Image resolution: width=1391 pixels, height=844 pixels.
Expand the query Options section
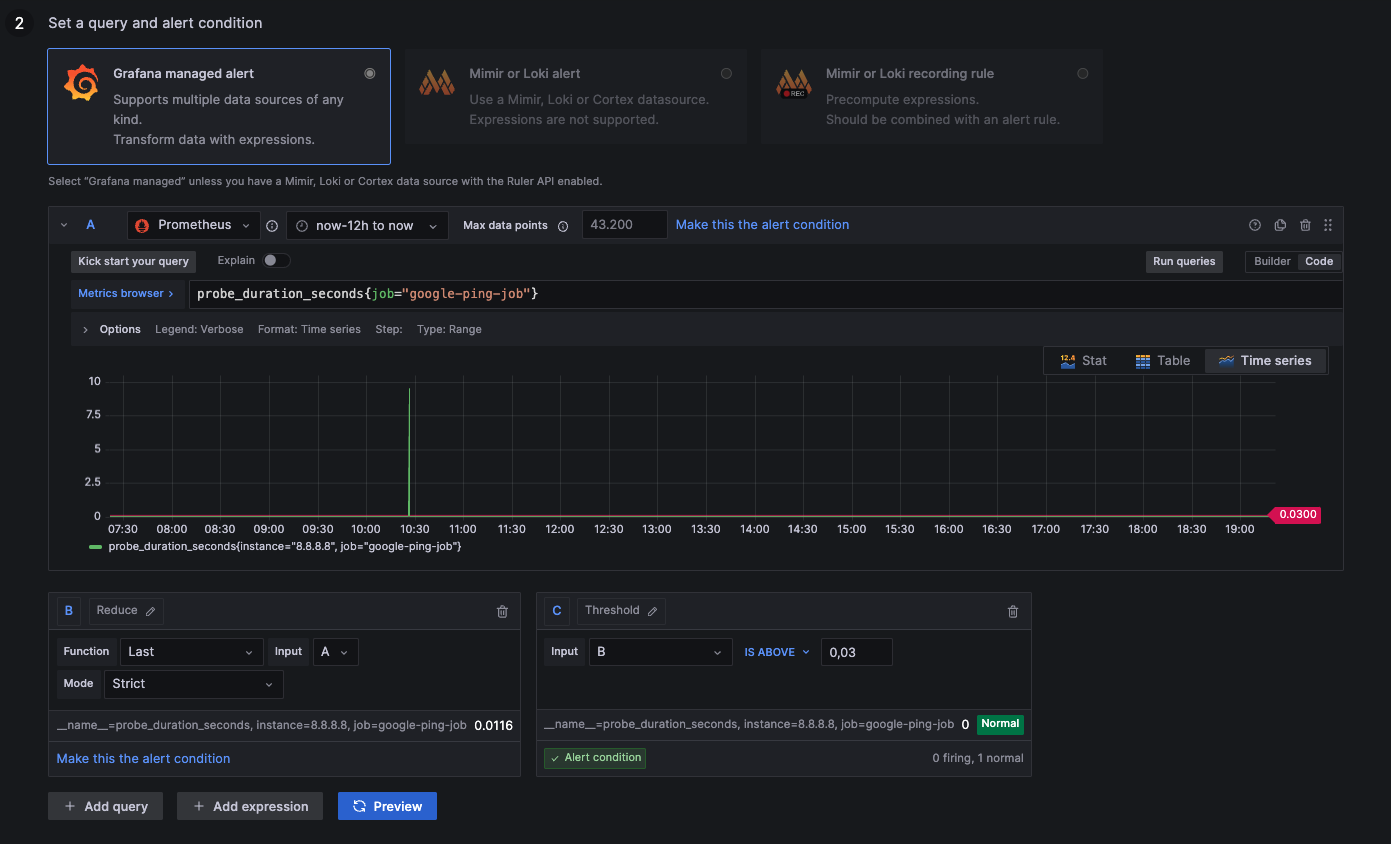click(x=112, y=329)
